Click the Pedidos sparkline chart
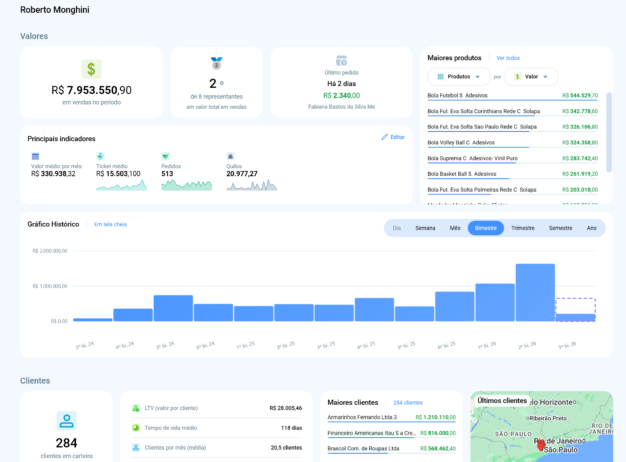The image size is (626, 462). (186, 185)
